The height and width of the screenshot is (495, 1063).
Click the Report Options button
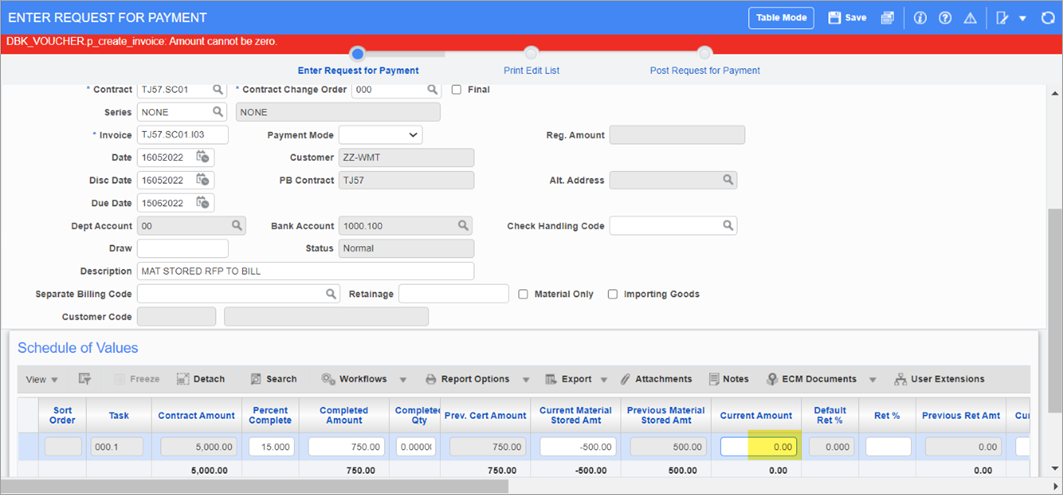point(467,379)
